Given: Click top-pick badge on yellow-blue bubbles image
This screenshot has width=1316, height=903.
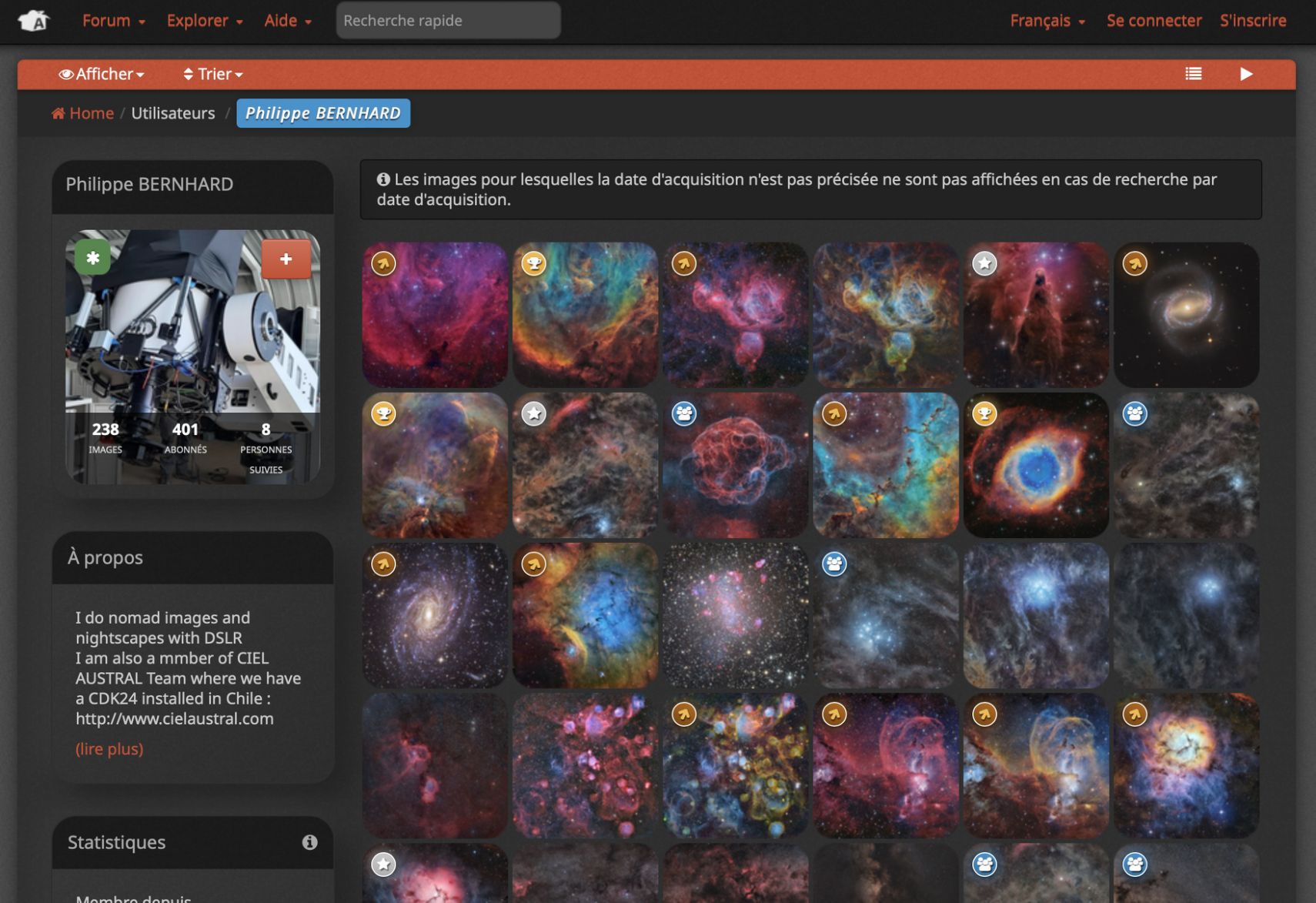Looking at the screenshot, I should (x=683, y=714).
